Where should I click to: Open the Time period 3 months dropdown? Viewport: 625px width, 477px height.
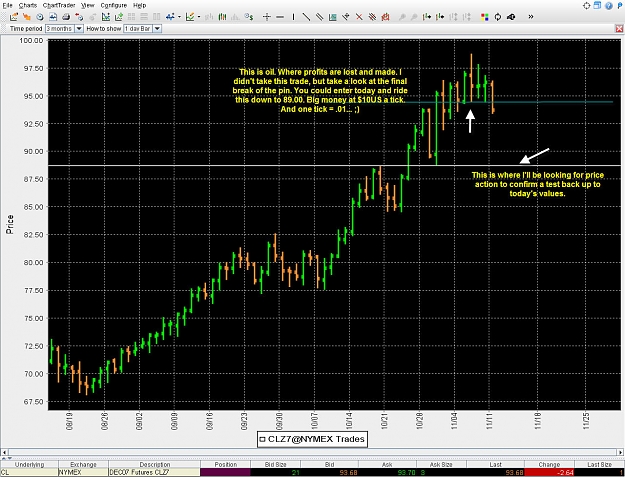coord(64,29)
